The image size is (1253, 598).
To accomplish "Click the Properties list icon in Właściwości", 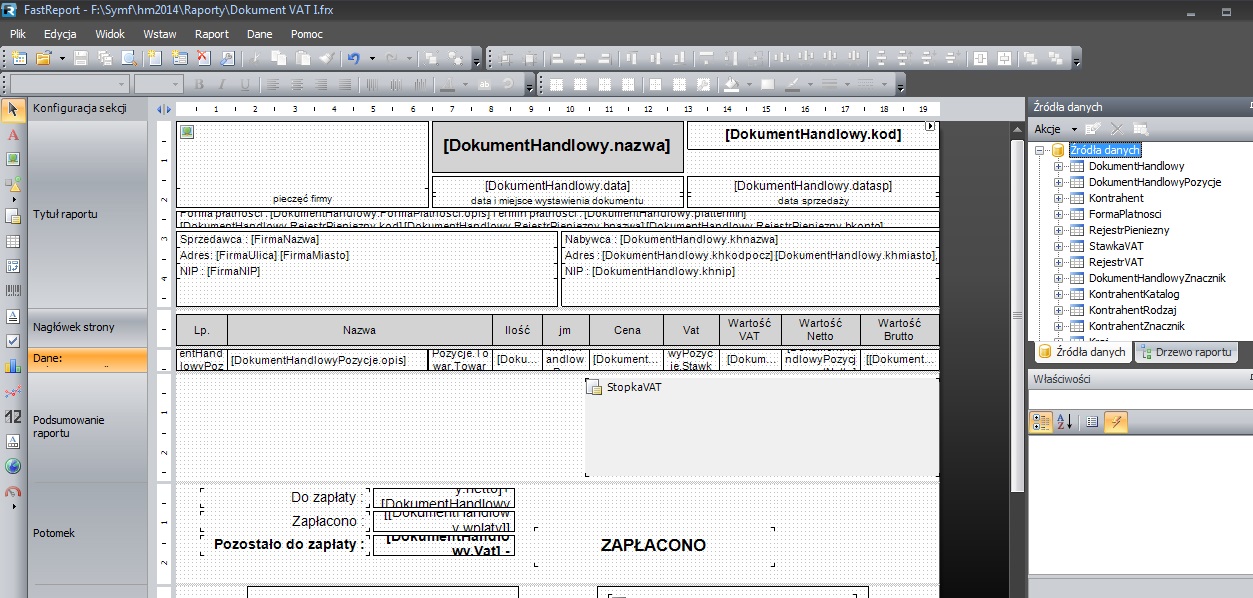I will pyautogui.click(x=1092, y=422).
